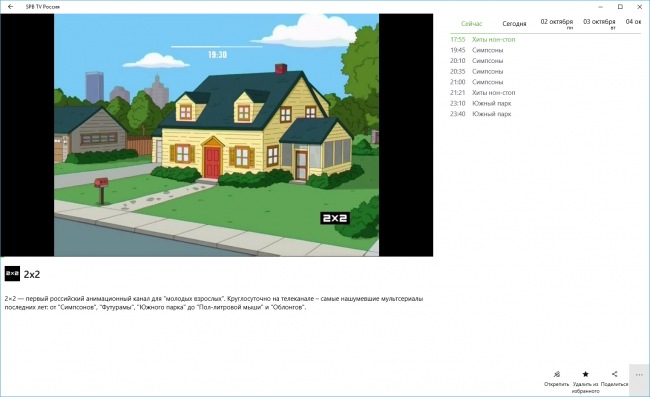Select the 23:10 Южный парк program
Screen dimensions: 650x397
click(x=480, y=103)
